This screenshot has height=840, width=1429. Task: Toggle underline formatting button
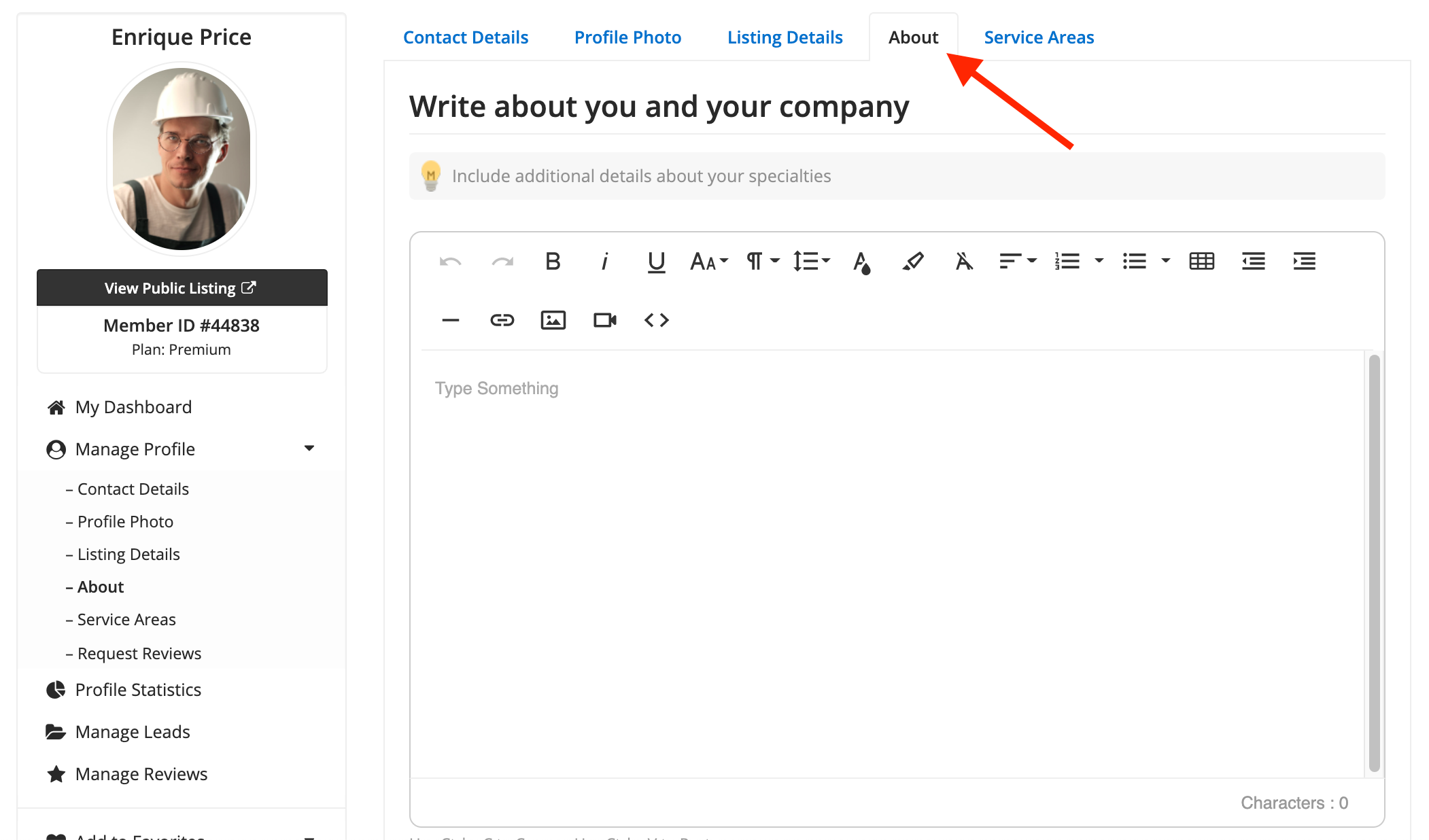click(655, 261)
